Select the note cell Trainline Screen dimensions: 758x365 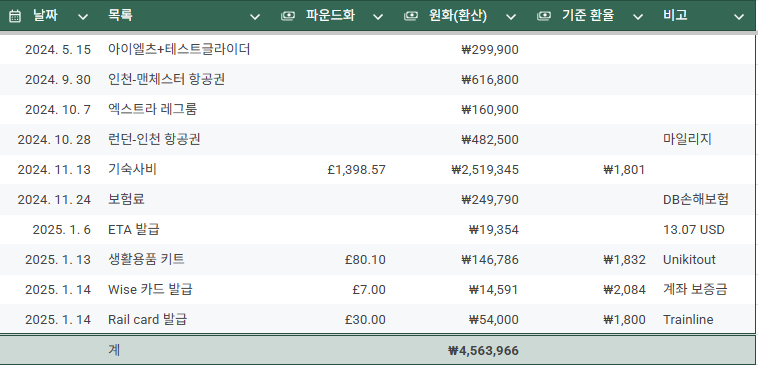(x=688, y=320)
